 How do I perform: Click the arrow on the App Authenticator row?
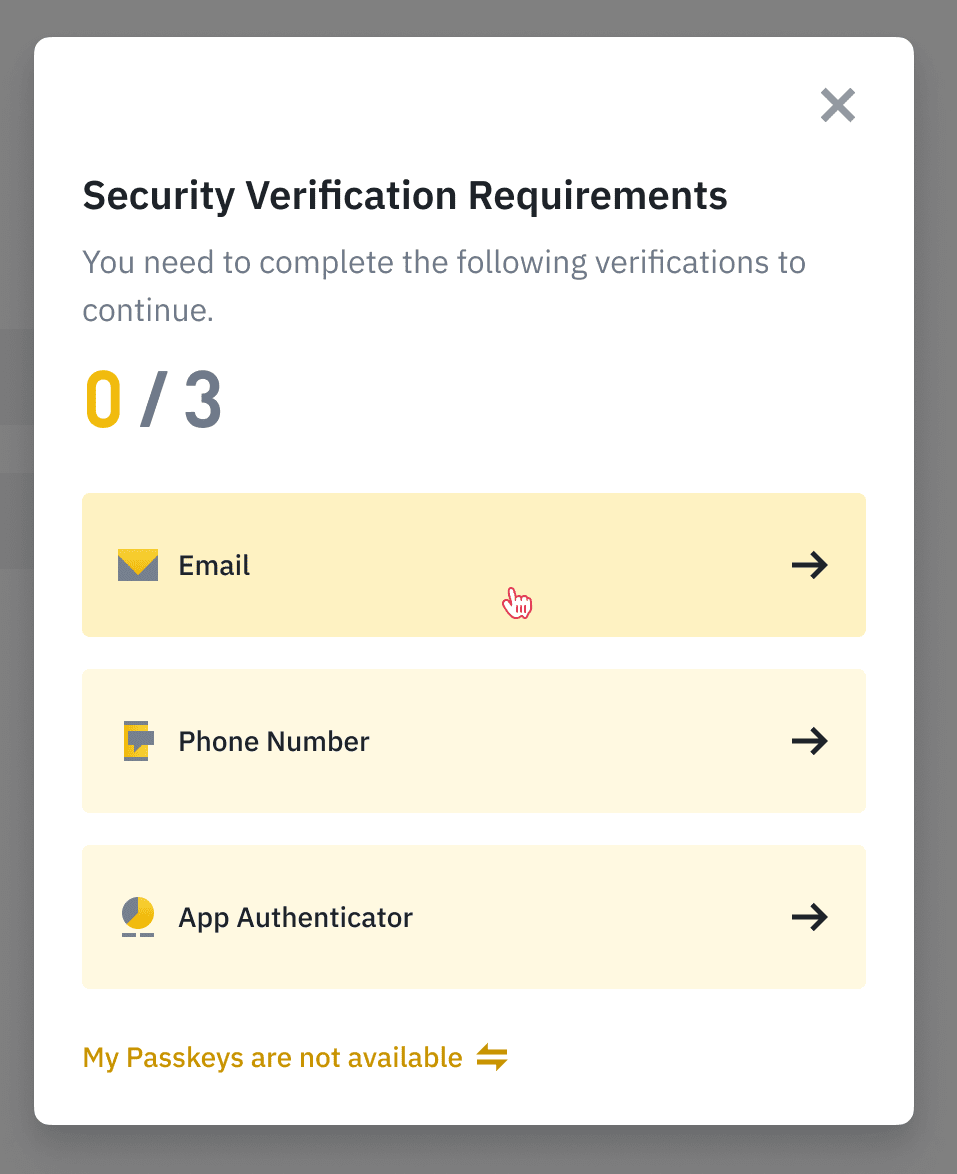[x=809, y=917]
